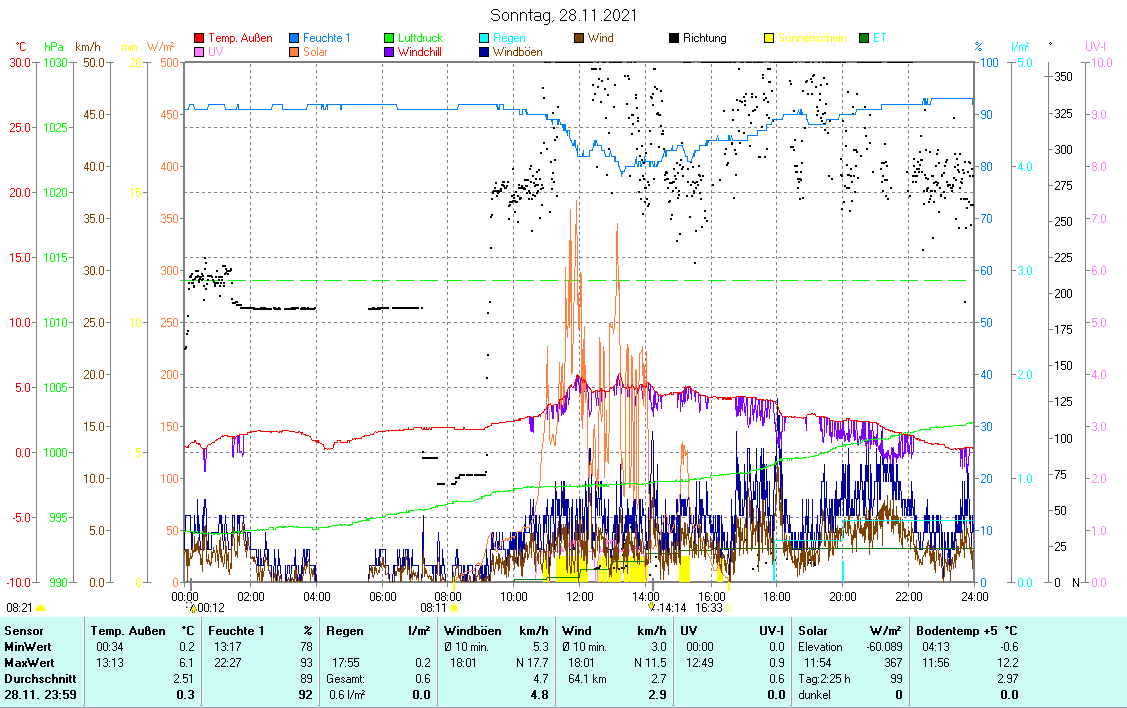Click the red Temp. Außen legend swatch
This screenshot has width=1127, height=708.
[x=198, y=39]
